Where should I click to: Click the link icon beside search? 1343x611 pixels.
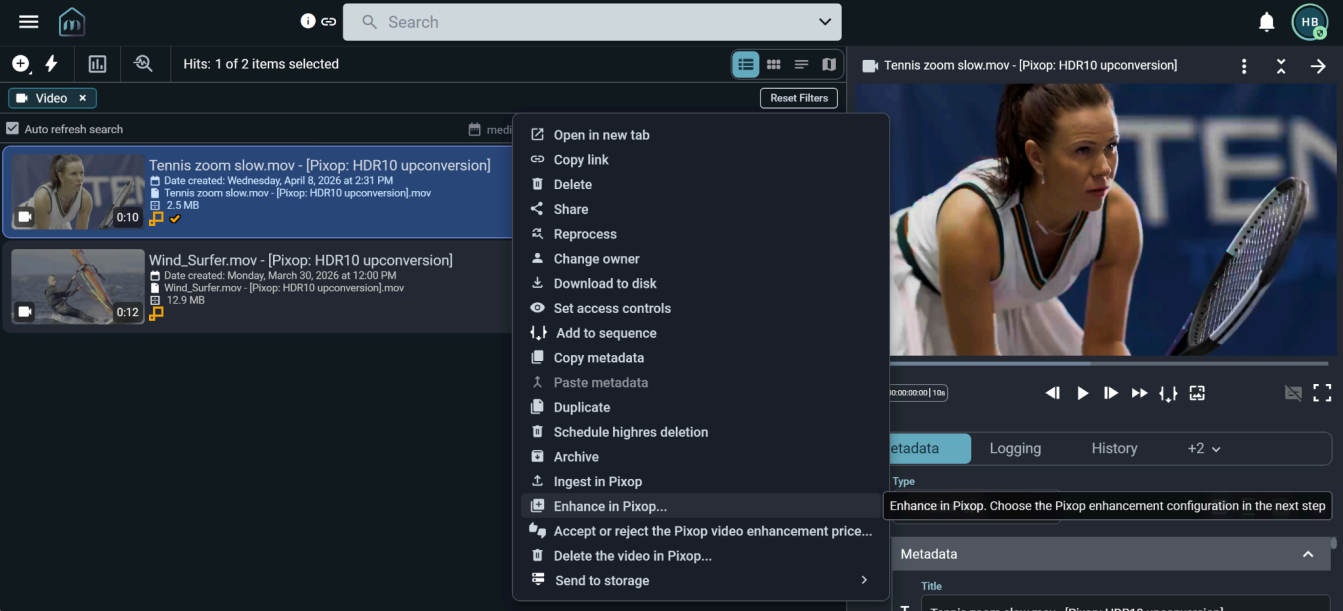tap(328, 21)
